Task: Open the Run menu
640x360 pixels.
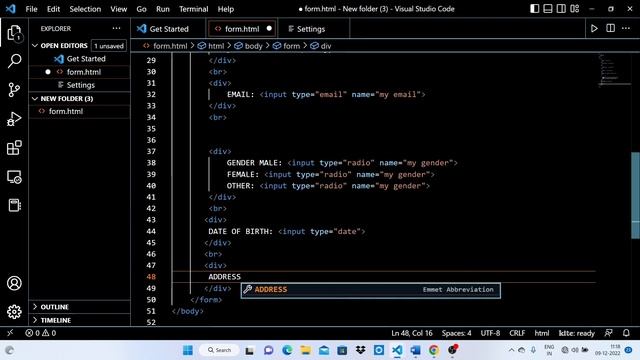Action: coord(162,9)
